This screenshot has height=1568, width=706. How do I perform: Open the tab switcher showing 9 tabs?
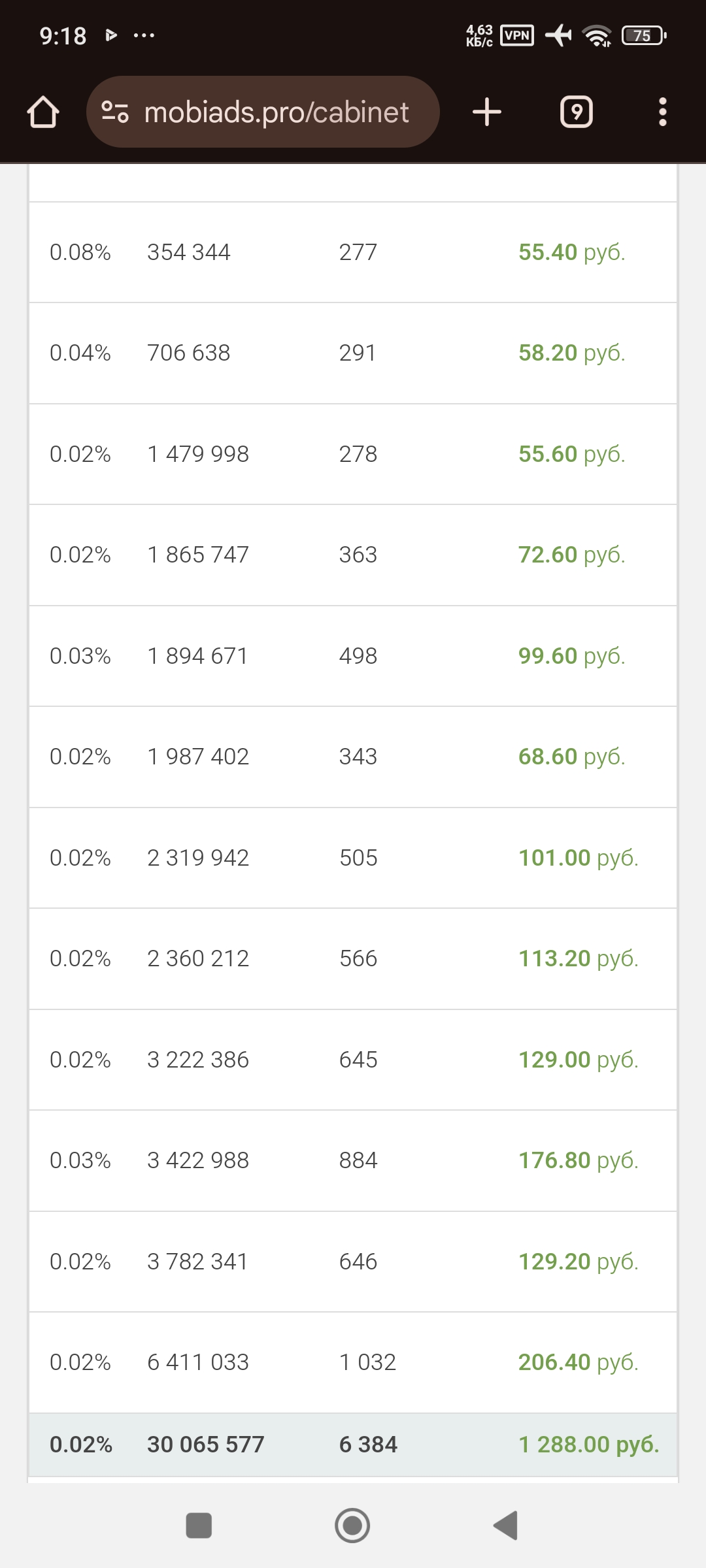pos(576,112)
